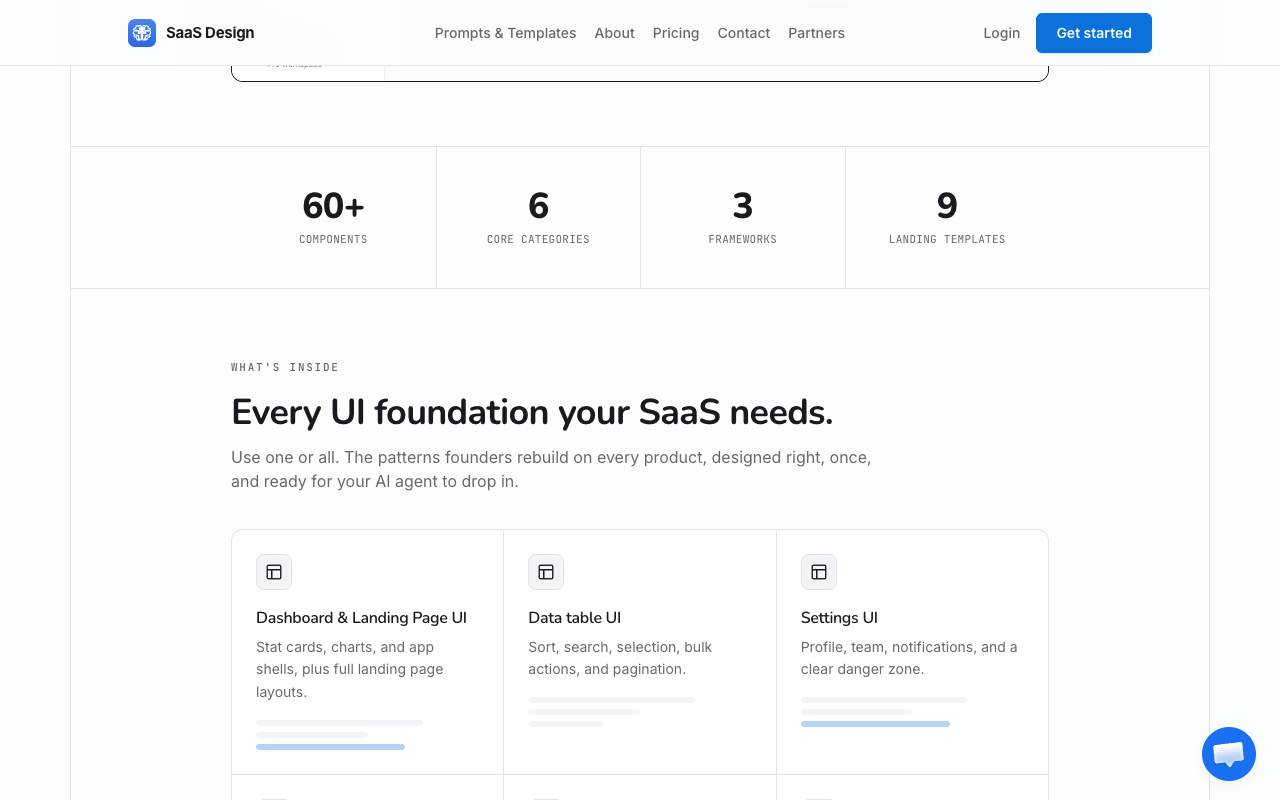
Task: Click the LANDING TEMPLATES label
Action: click(x=947, y=239)
